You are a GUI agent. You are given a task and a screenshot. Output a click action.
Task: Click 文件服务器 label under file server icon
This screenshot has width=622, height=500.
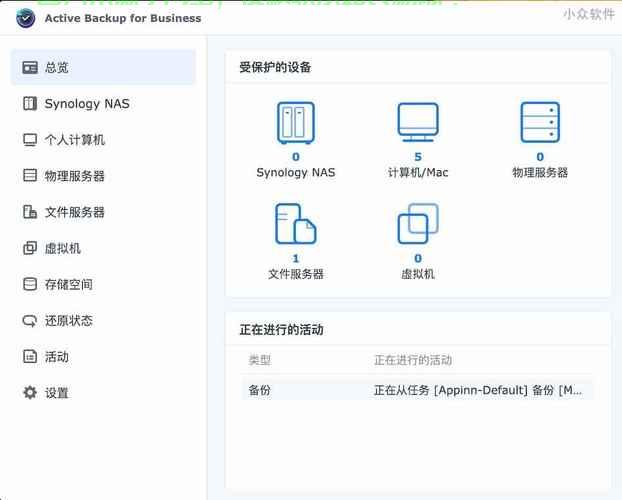[296, 274]
